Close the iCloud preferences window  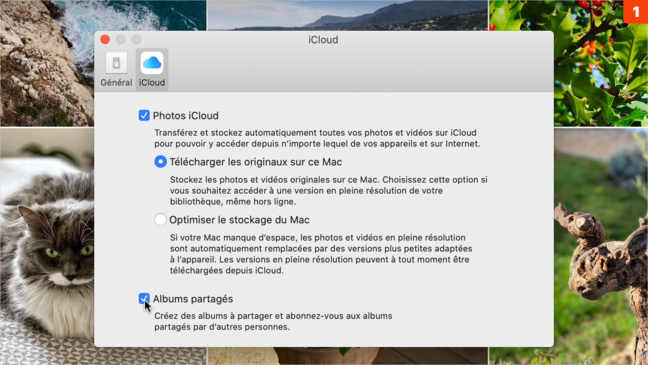(x=105, y=40)
